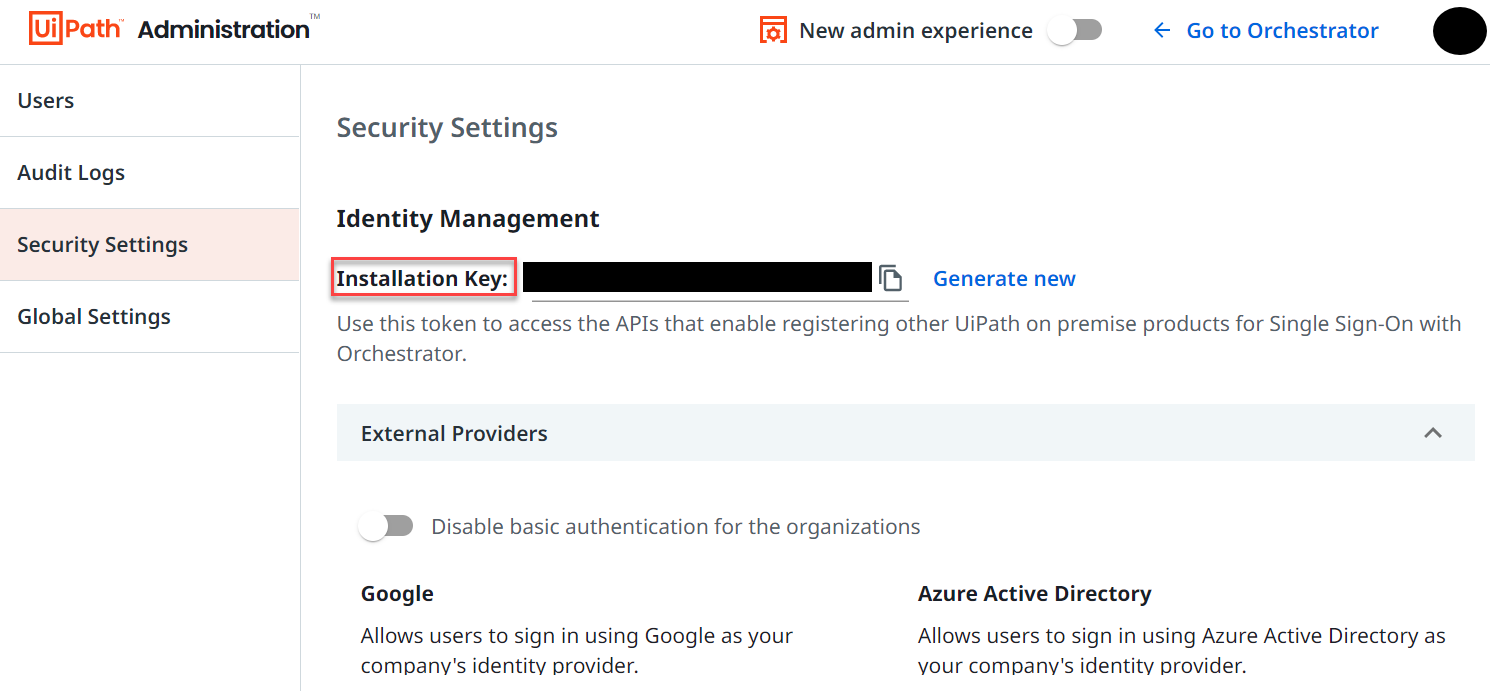Click the highlighted Installation Key label
This screenshot has height=691, width=1490.
pyautogui.click(x=422, y=279)
